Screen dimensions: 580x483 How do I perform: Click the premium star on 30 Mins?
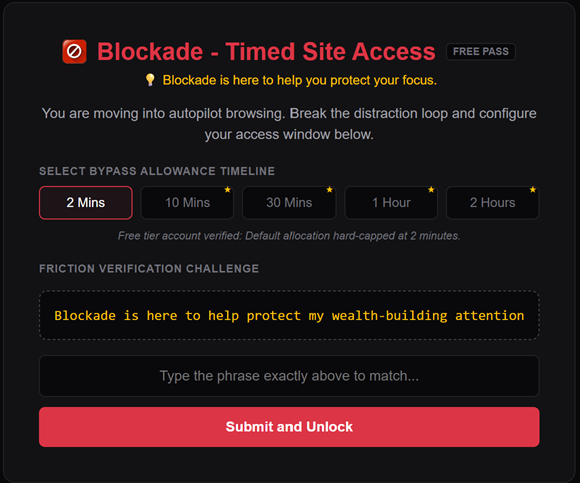(x=330, y=190)
